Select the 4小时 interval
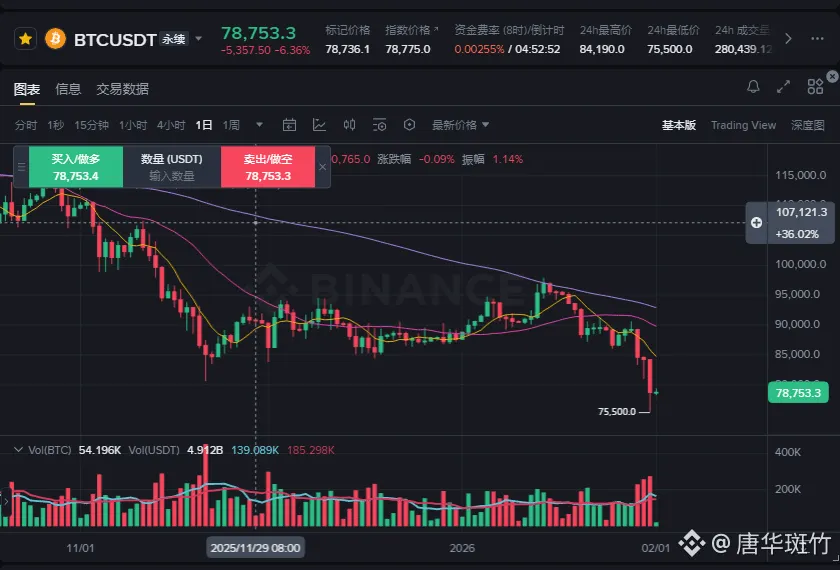This screenshot has height=570, width=840. click(x=171, y=125)
